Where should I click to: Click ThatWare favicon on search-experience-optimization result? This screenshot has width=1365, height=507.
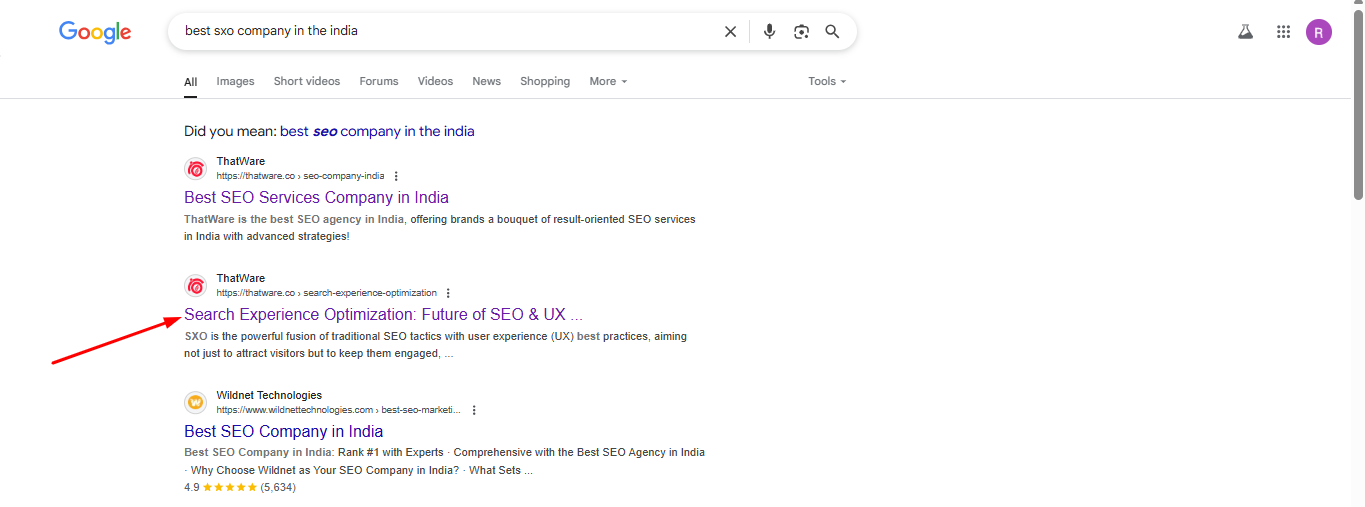pos(196,286)
